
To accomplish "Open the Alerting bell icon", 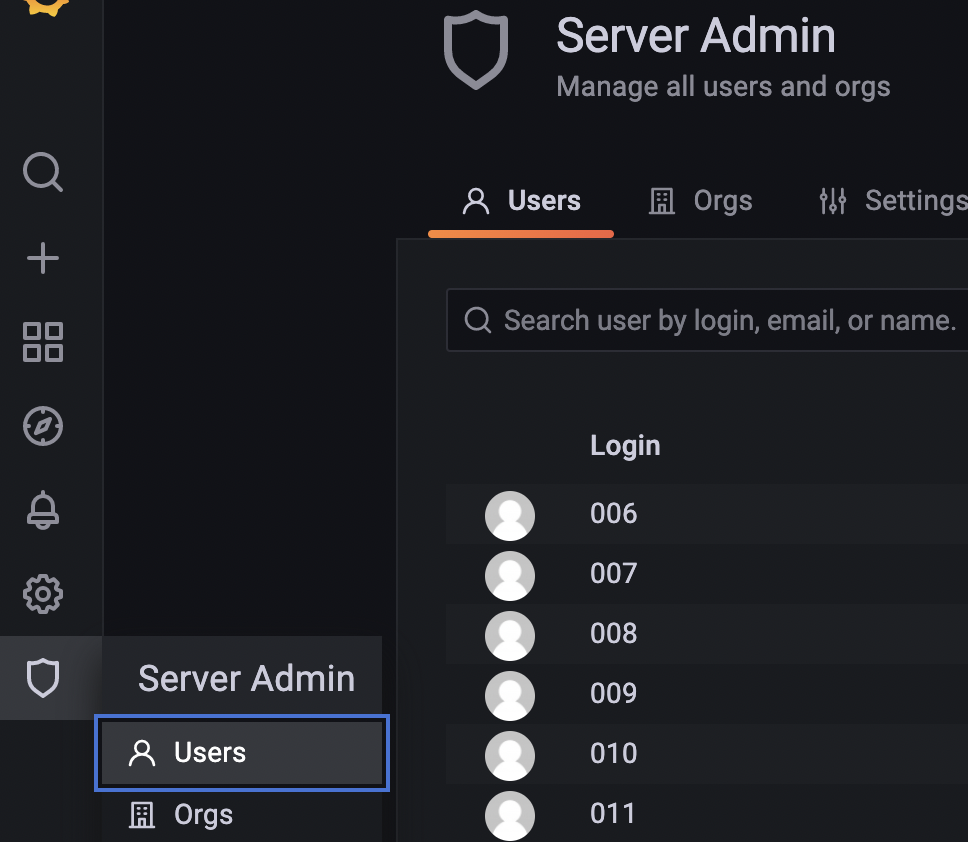I will 42,509.
